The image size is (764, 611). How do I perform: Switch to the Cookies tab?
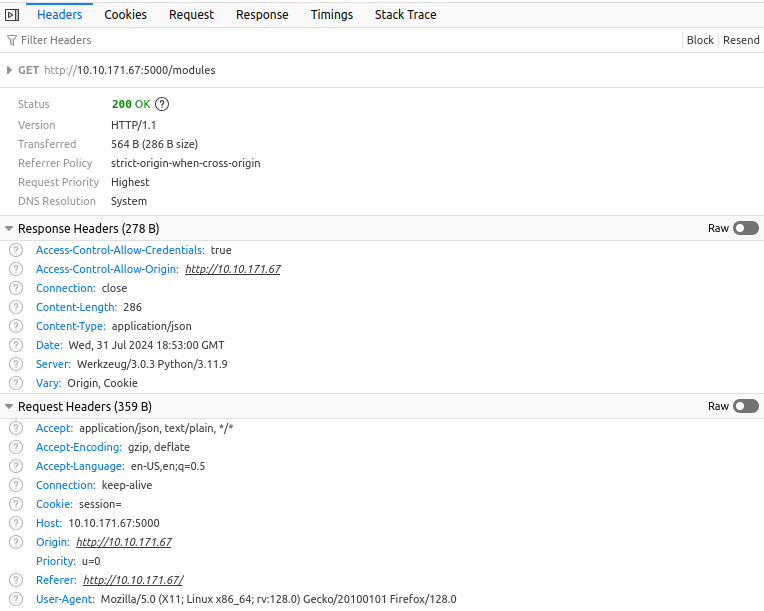[125, 15]
